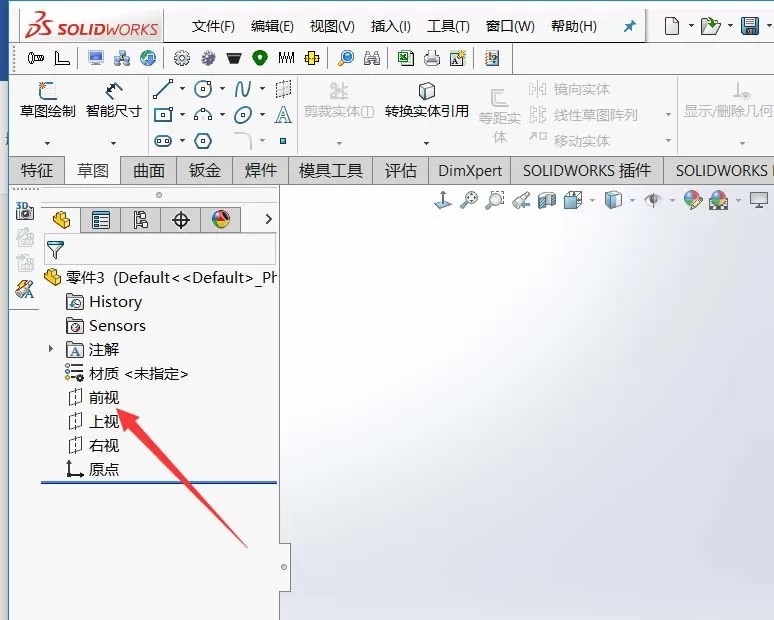Select the Straight Slot tool
The image size is (774, 620).
pos(163,141)
